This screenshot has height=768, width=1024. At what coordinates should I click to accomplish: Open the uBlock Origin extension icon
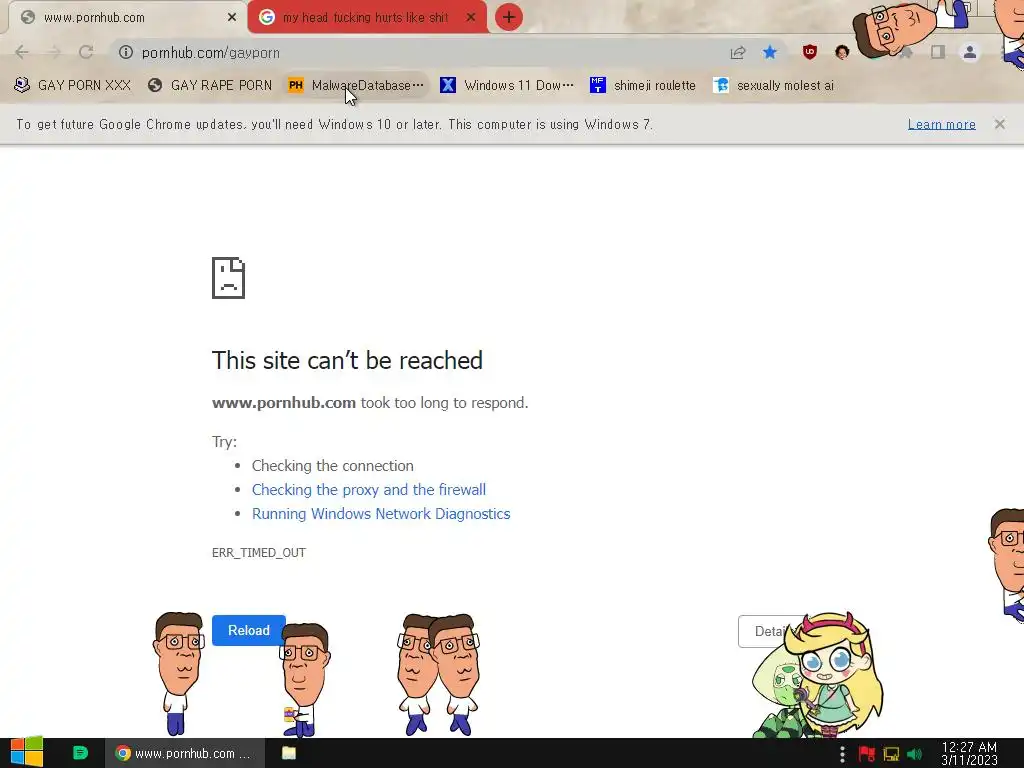coord(810,52)
